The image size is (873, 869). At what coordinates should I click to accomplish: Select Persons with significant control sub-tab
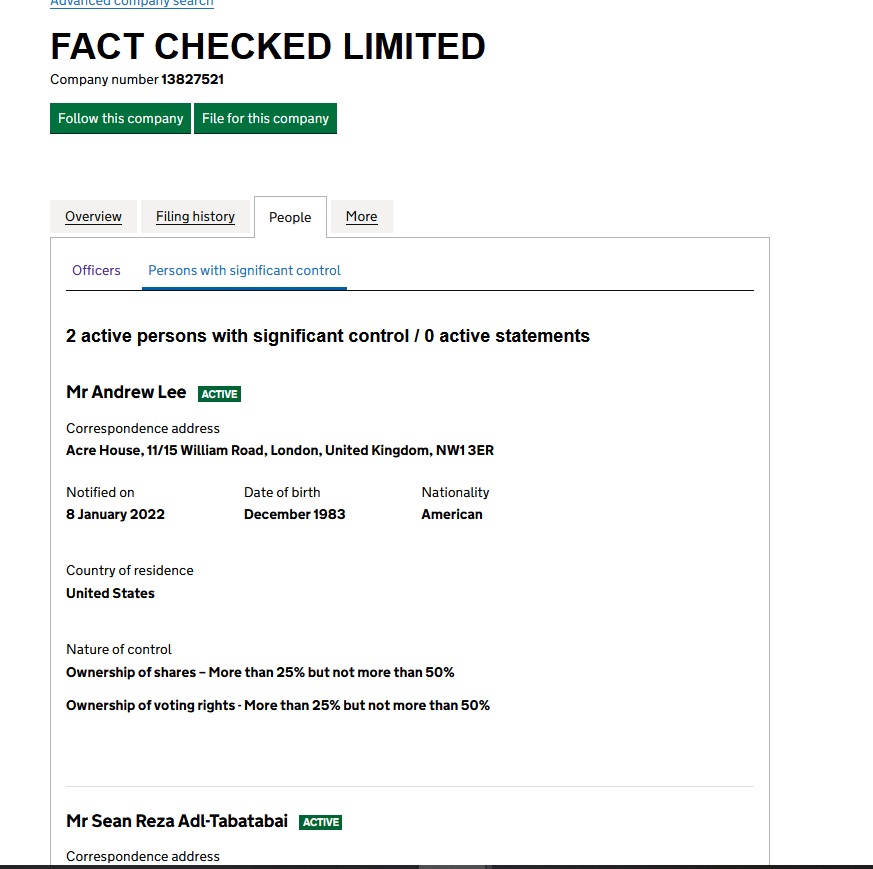click(244, 270)
